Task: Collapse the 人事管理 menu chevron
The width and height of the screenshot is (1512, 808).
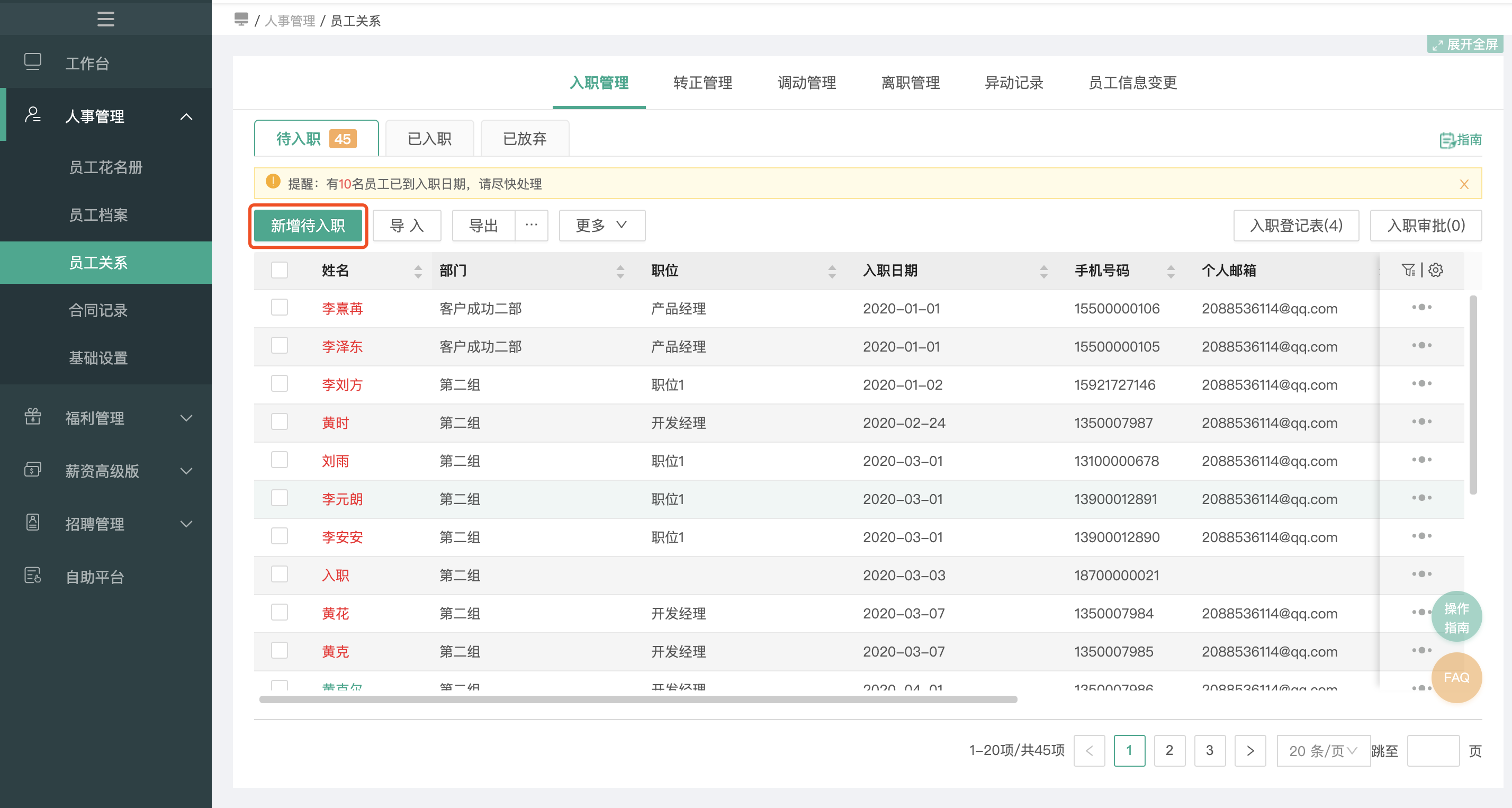Action: click(186, 116)
